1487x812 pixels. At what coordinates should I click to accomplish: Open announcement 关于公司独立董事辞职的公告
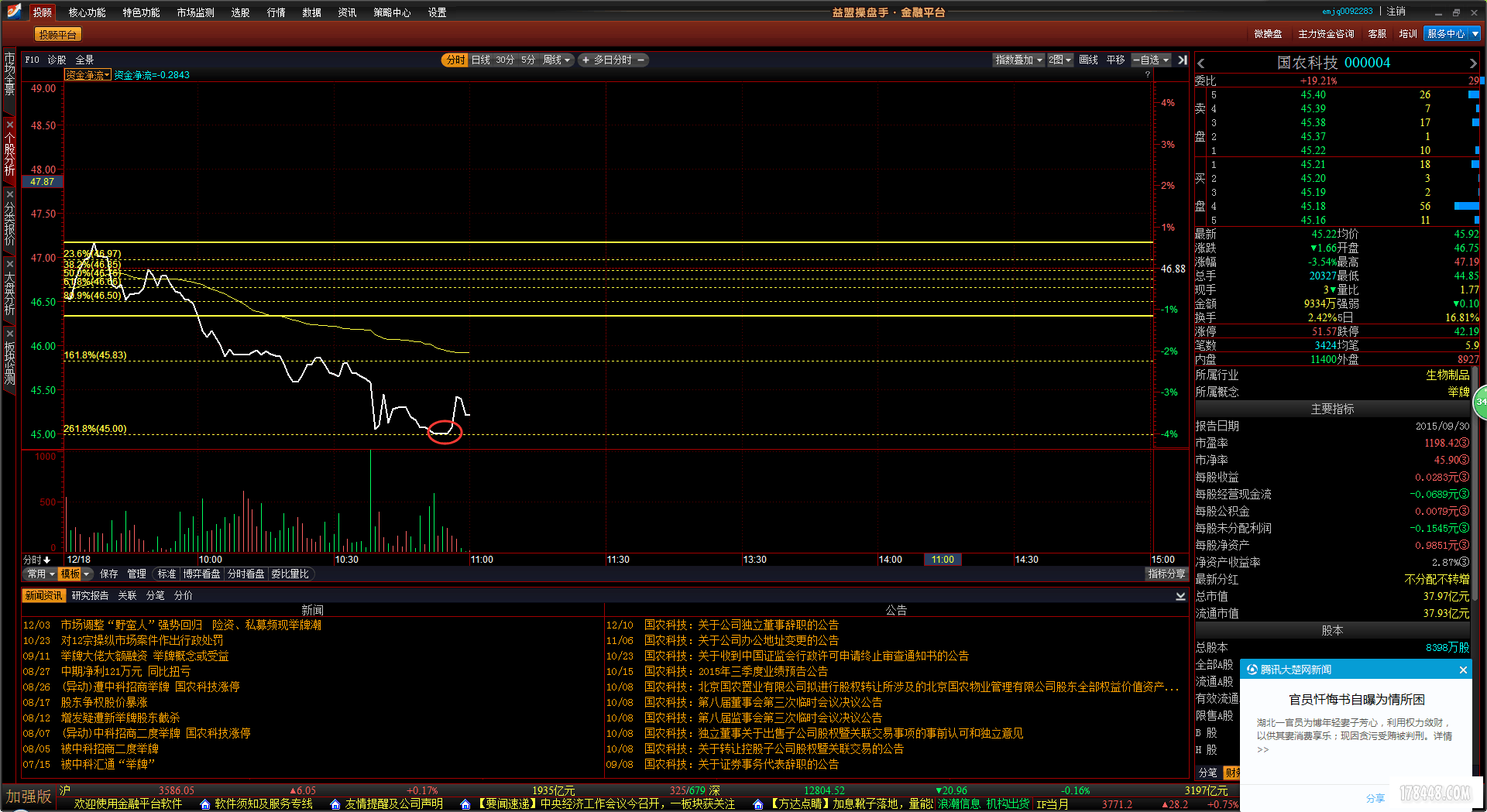click(x=768, y=625)
